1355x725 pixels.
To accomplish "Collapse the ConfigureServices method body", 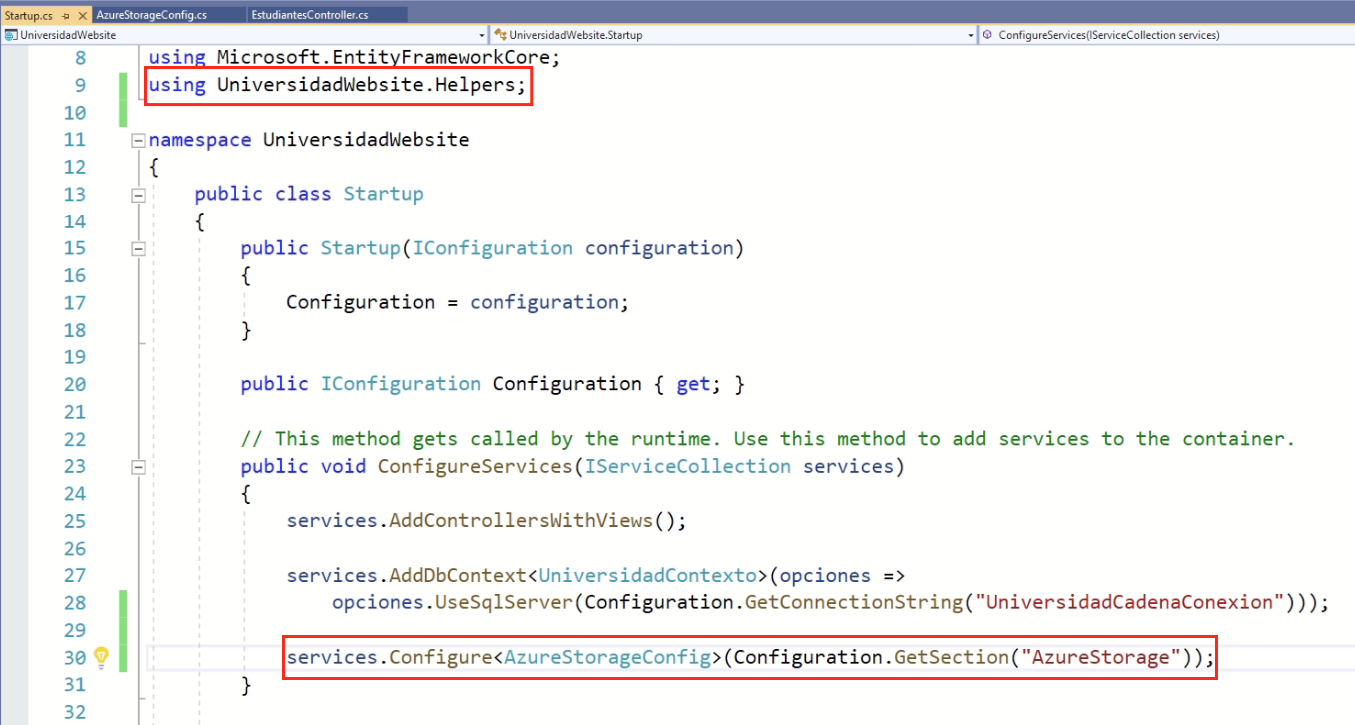I will 138,466.
